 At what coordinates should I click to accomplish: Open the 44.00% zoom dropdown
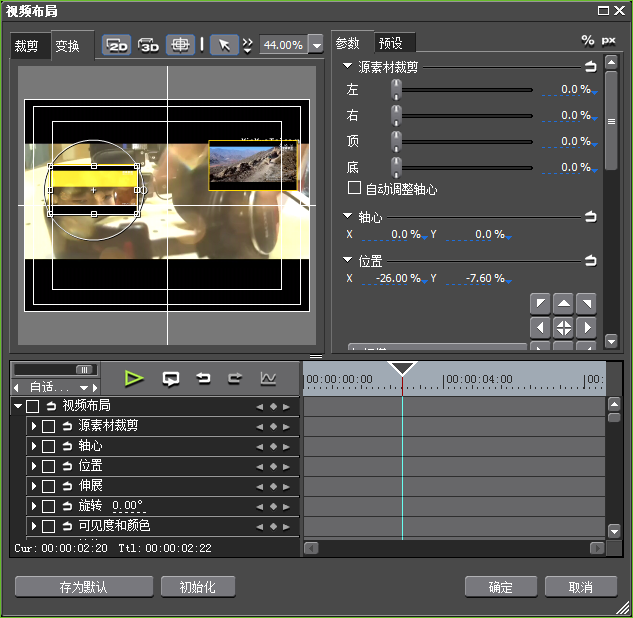pos(317,45)
